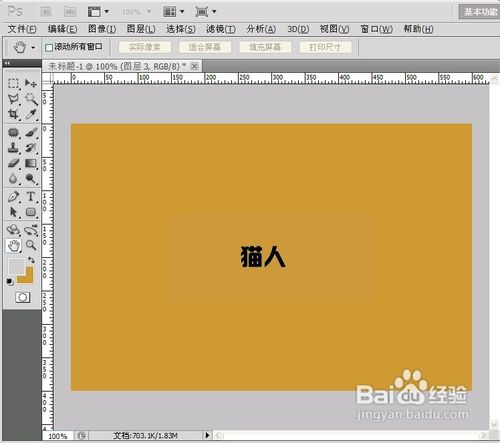Select the Brush tool
Image resolution: width=500 pixels, height=443 pixels.
tap(31, 132)
